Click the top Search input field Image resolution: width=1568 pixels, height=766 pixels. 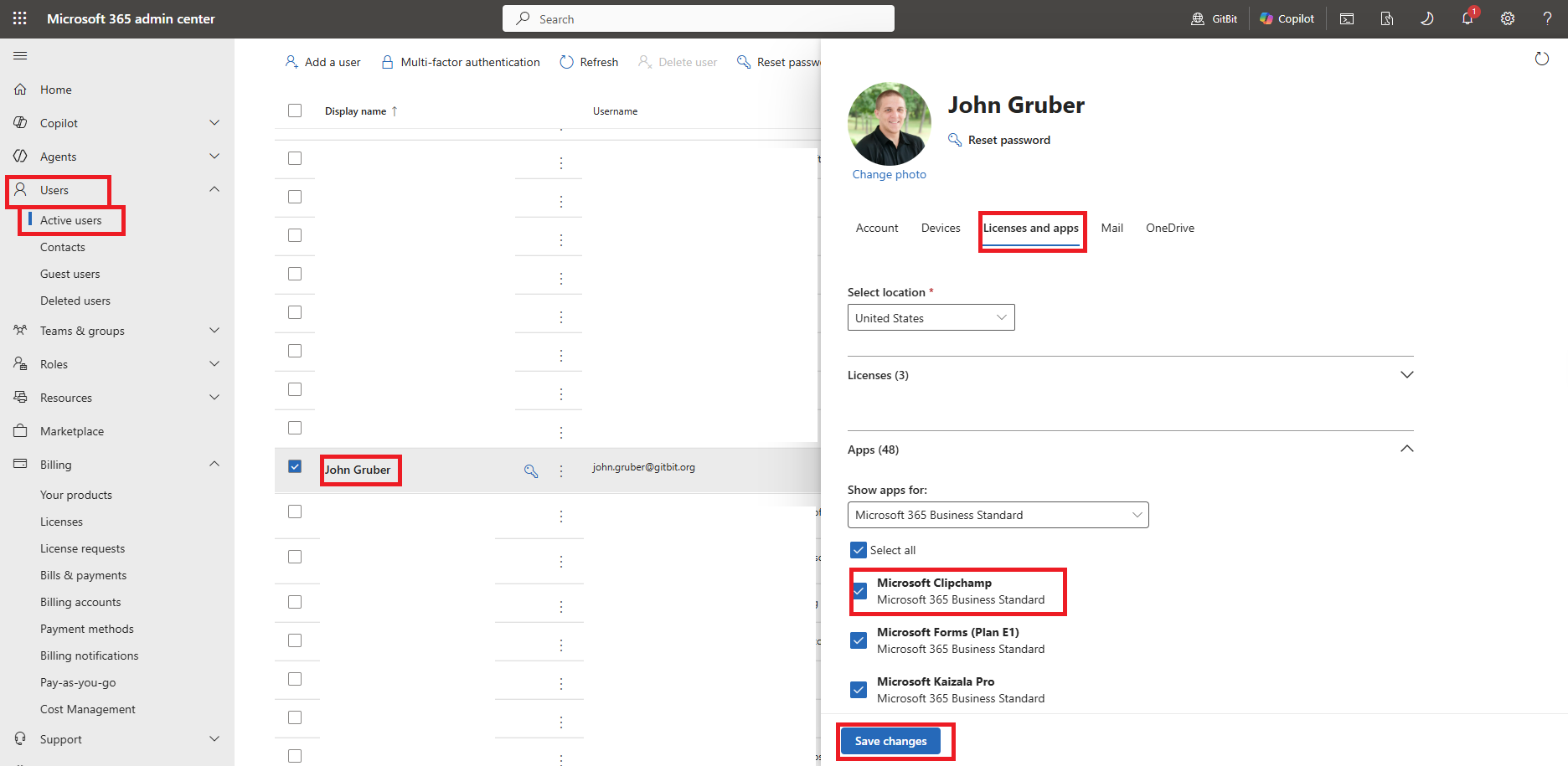(699, 18)
